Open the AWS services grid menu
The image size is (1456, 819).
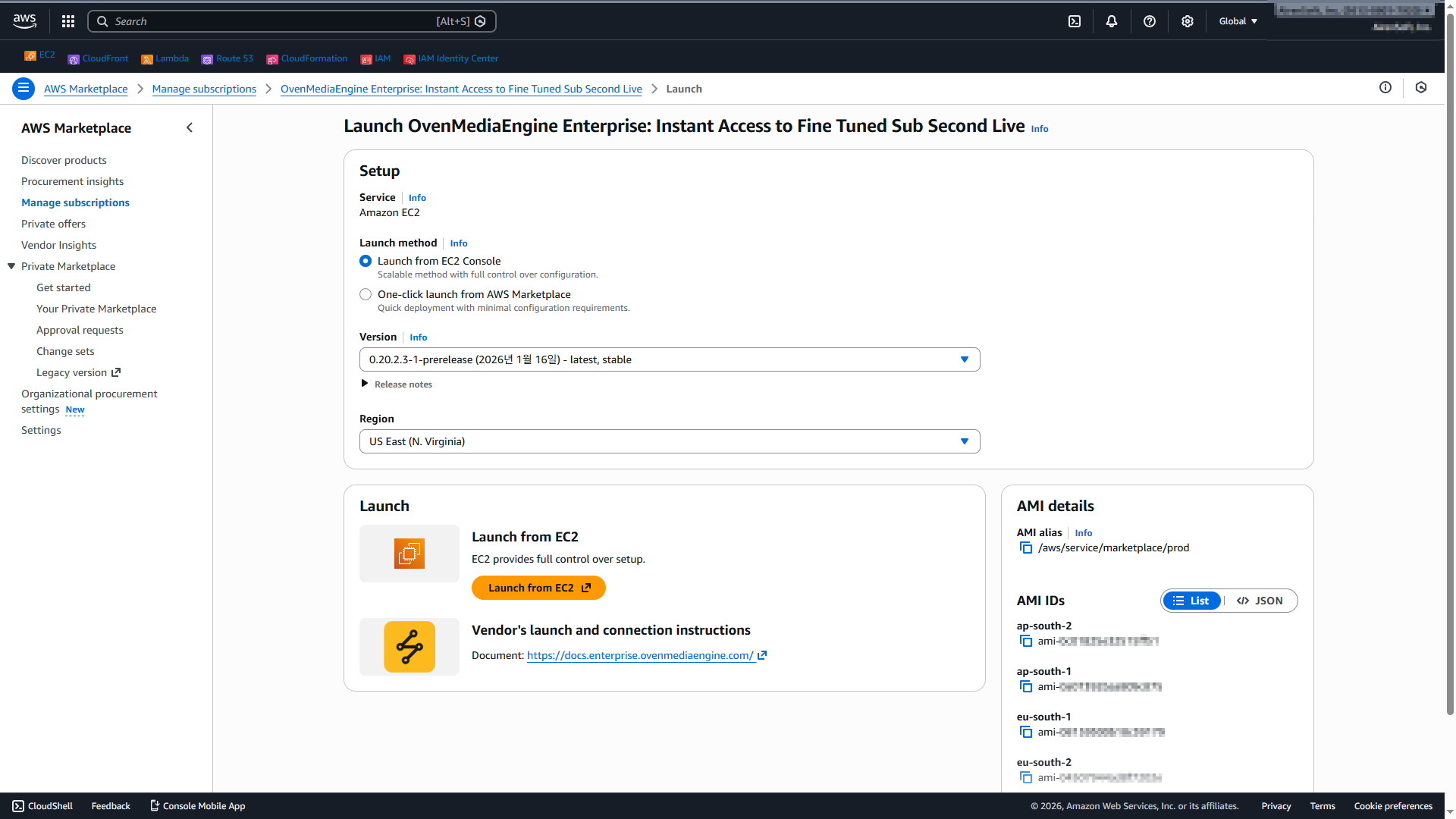click(68, 21)
